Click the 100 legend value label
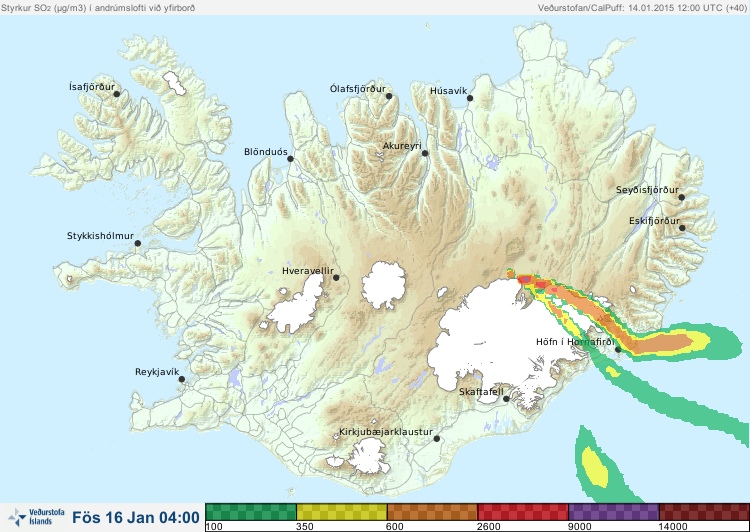750x532 pixels. click(214, 527)
